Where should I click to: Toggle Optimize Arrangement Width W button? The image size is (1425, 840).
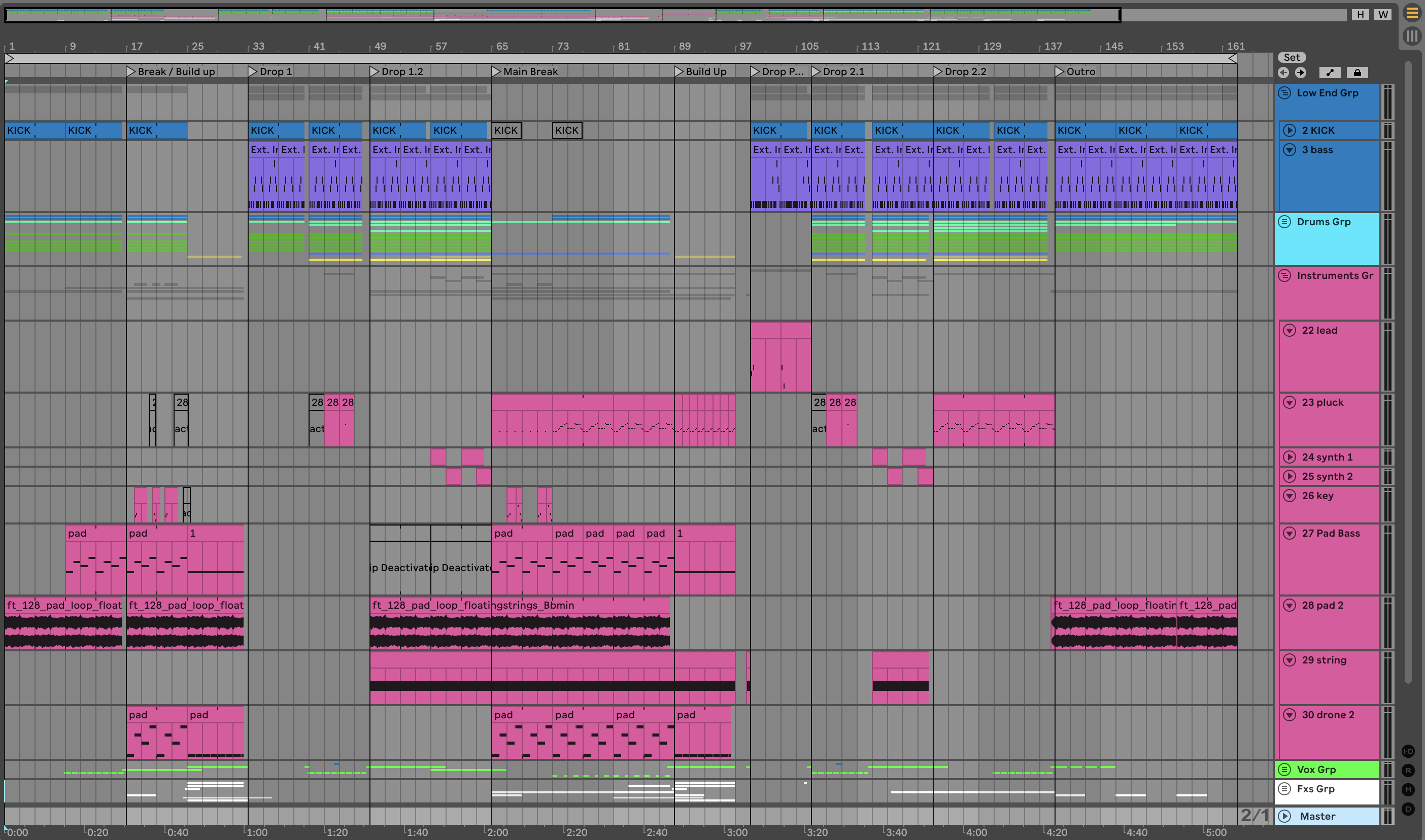[x=1382, y=15]
